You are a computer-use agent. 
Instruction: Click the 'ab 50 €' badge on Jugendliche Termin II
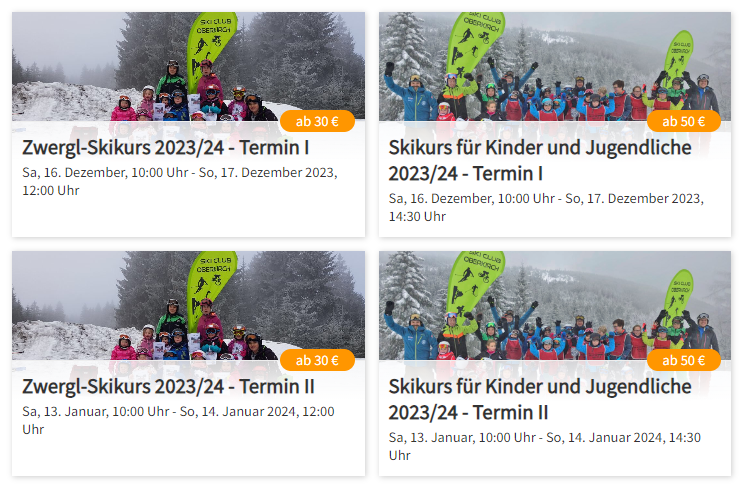[684, 361]
